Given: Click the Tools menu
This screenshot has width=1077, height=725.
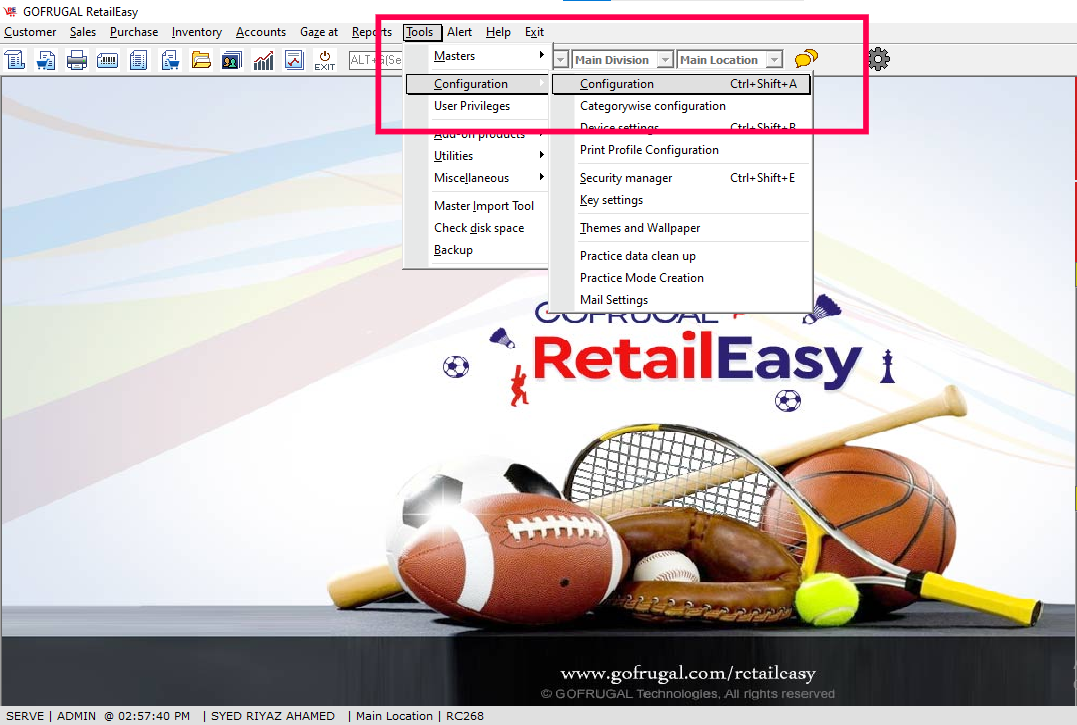Looking at the screenshot, I should (420, 32).
